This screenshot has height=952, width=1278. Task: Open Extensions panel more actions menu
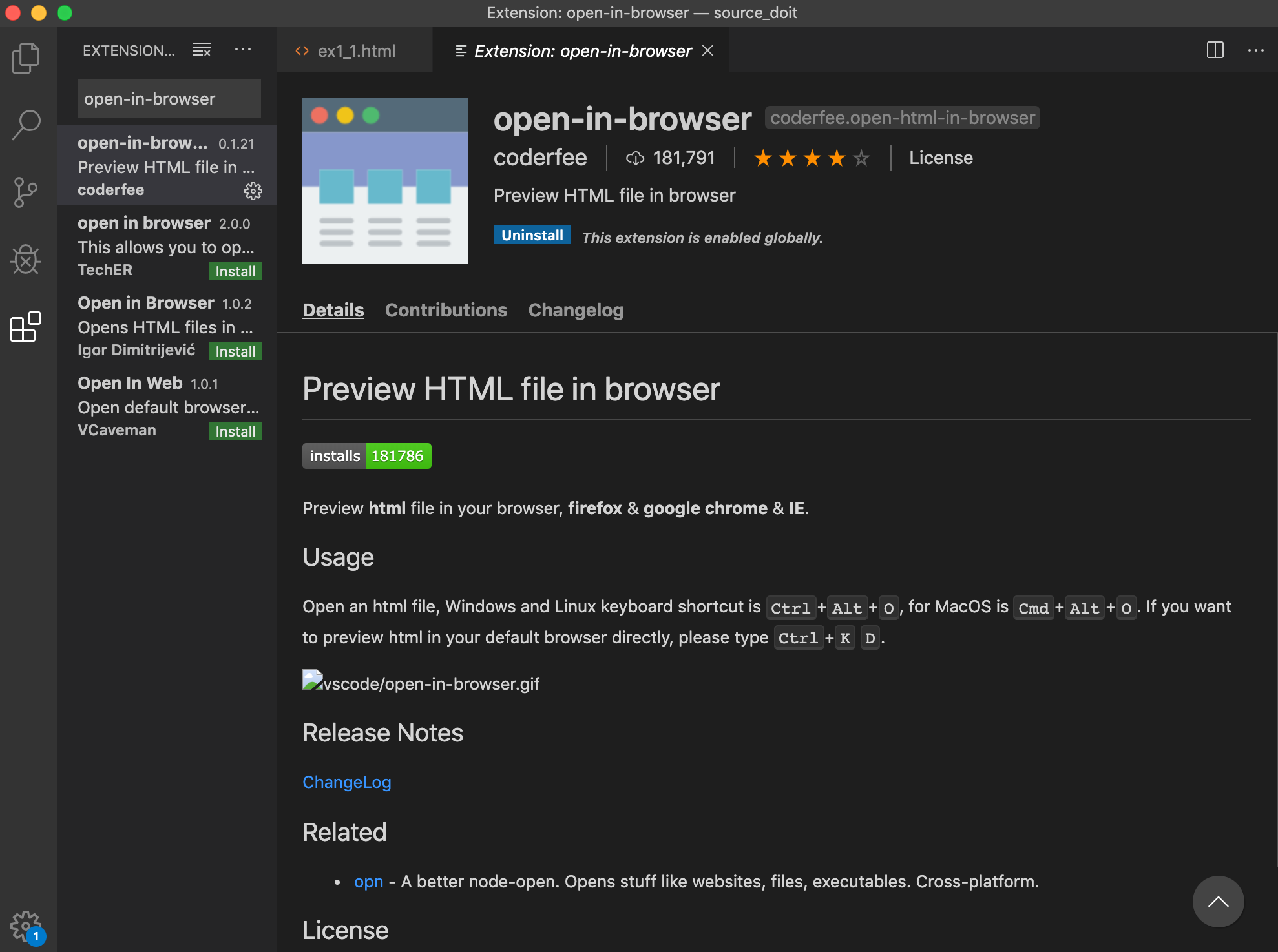click(243, 50)
